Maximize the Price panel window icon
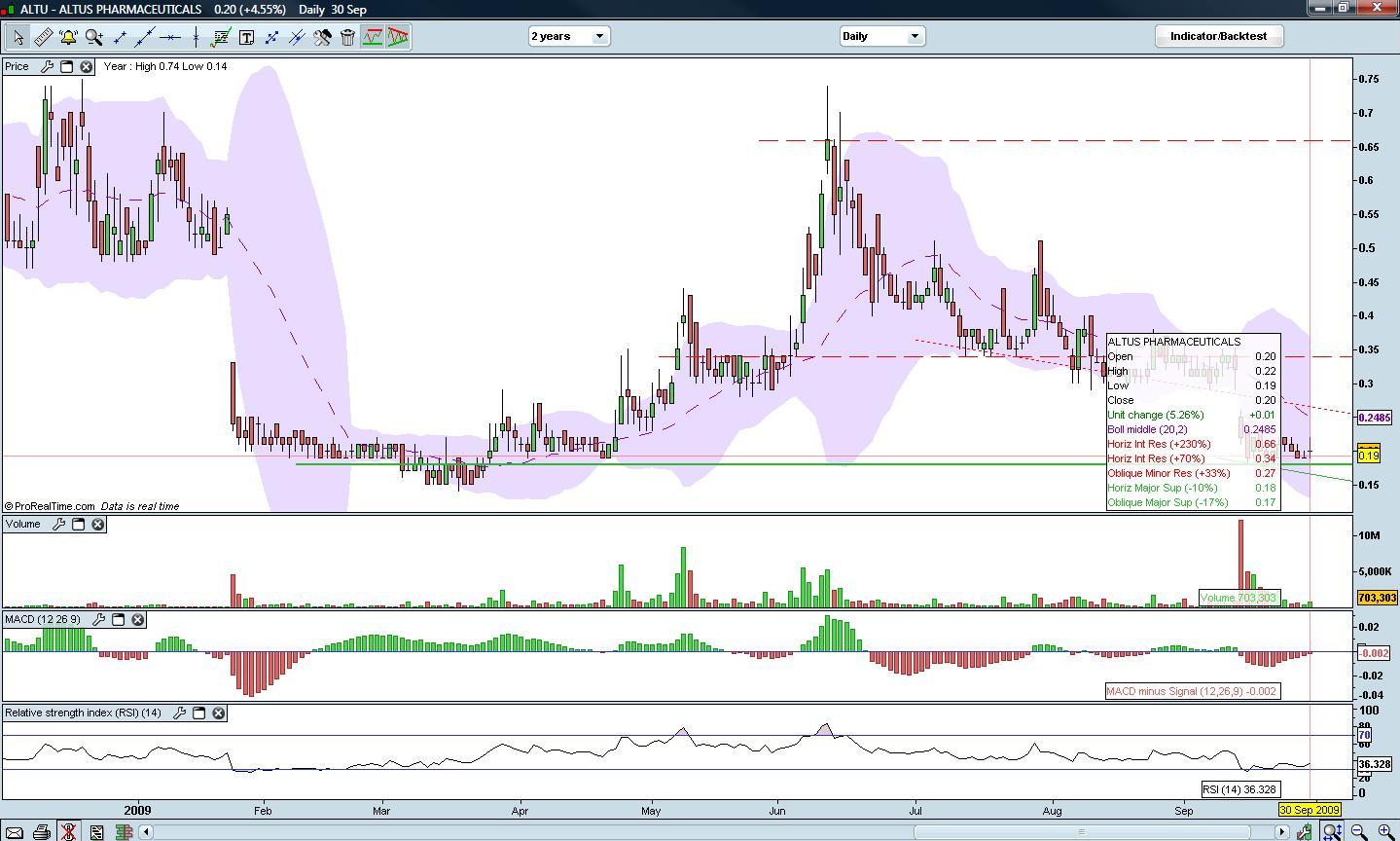The width and height of the screenshot is (1400, 841). click(x=66, y=66)
